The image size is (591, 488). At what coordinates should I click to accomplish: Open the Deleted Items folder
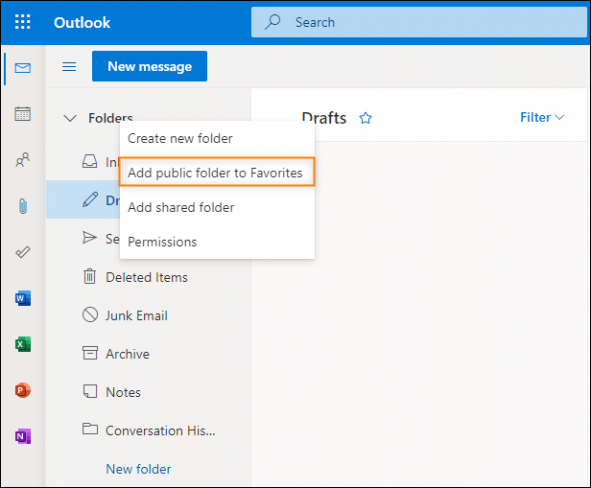pyautogui.click(x=148, y=277)
